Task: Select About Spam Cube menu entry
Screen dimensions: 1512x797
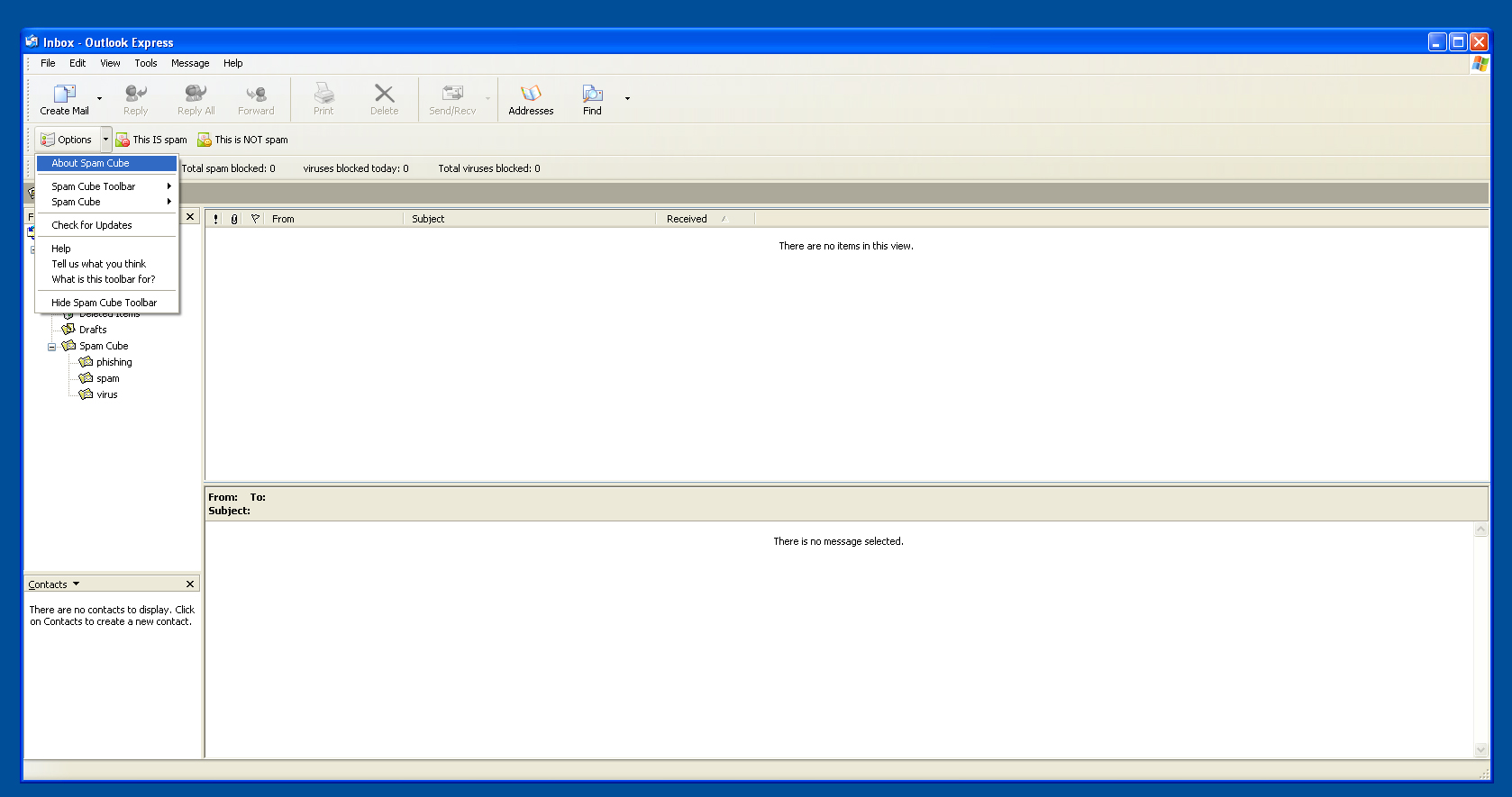Action: (x=90, y=163)
